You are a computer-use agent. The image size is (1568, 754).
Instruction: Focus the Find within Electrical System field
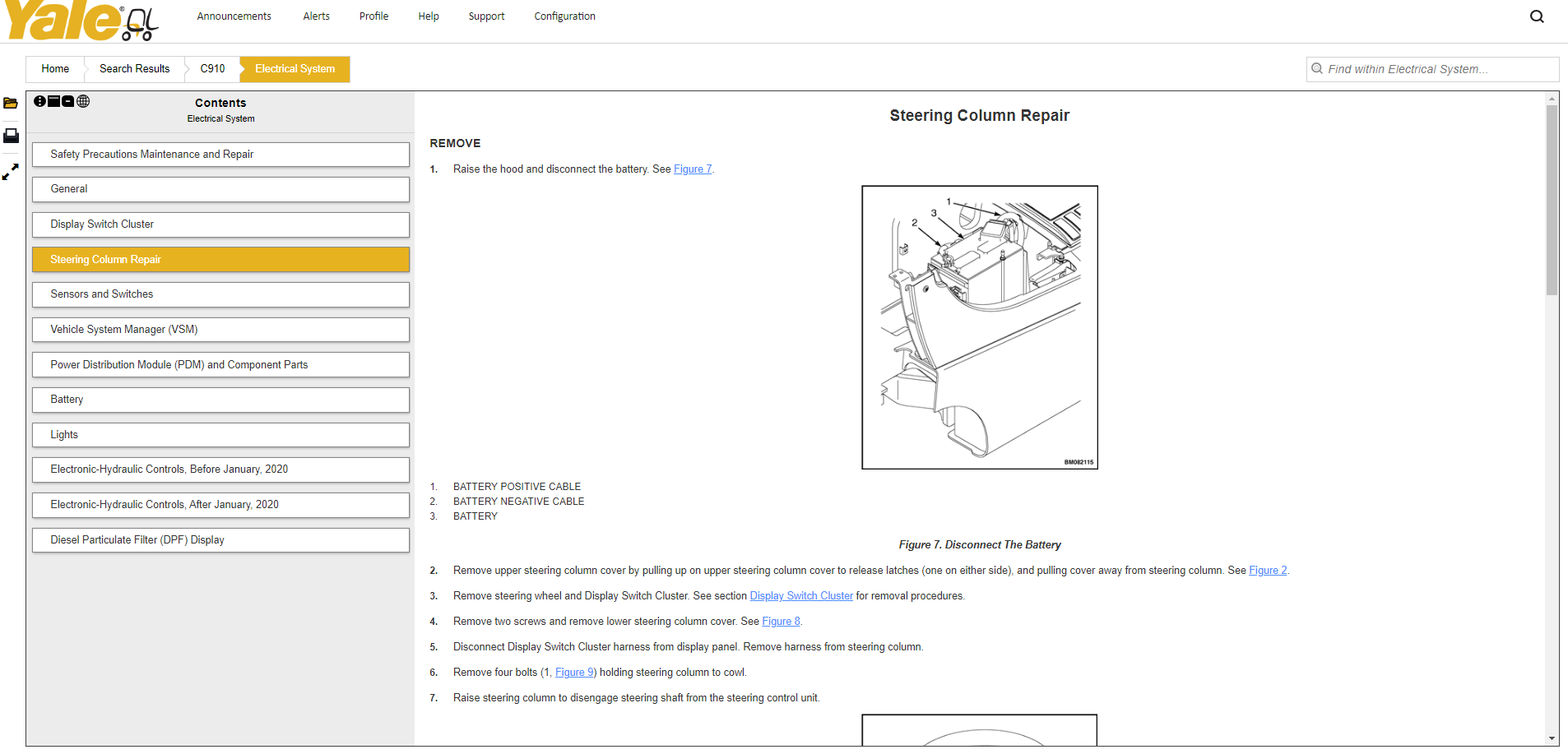point(1433,69)
